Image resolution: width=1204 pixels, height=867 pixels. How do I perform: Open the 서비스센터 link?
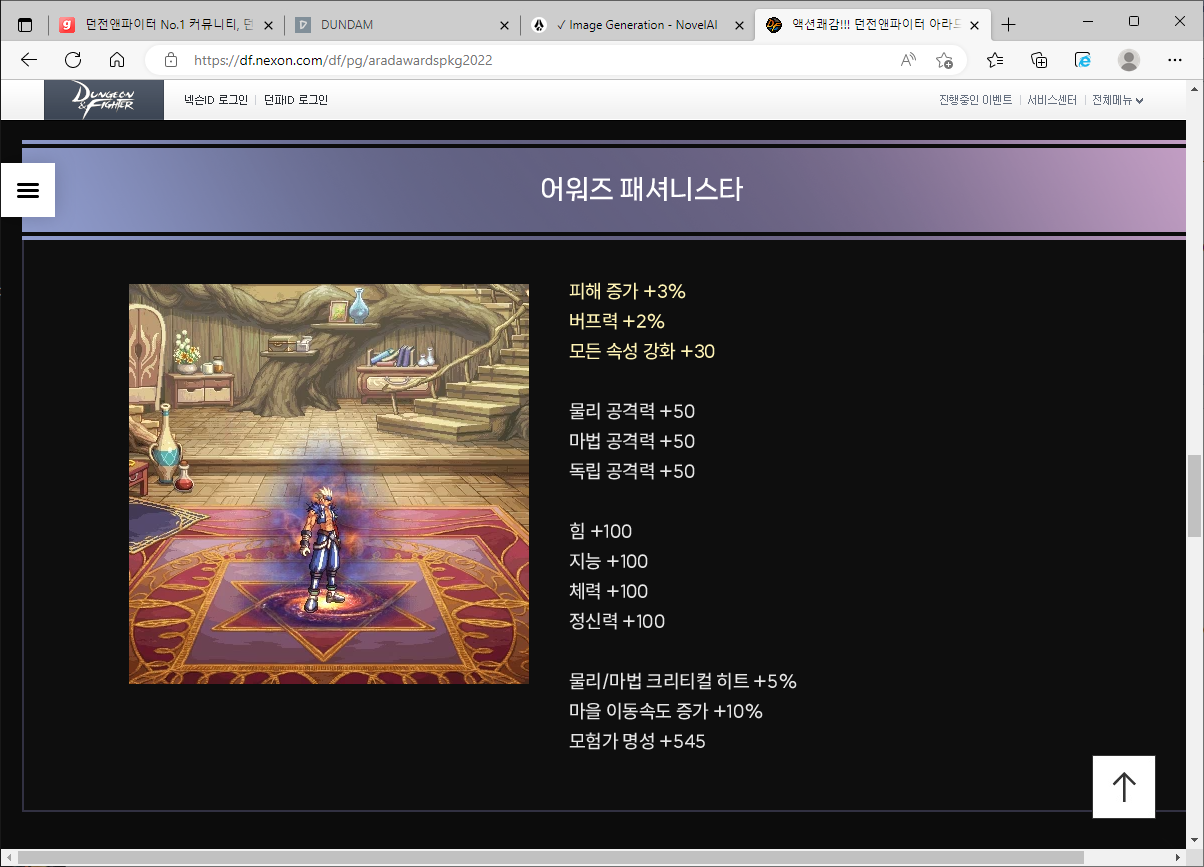point(1052,100)
